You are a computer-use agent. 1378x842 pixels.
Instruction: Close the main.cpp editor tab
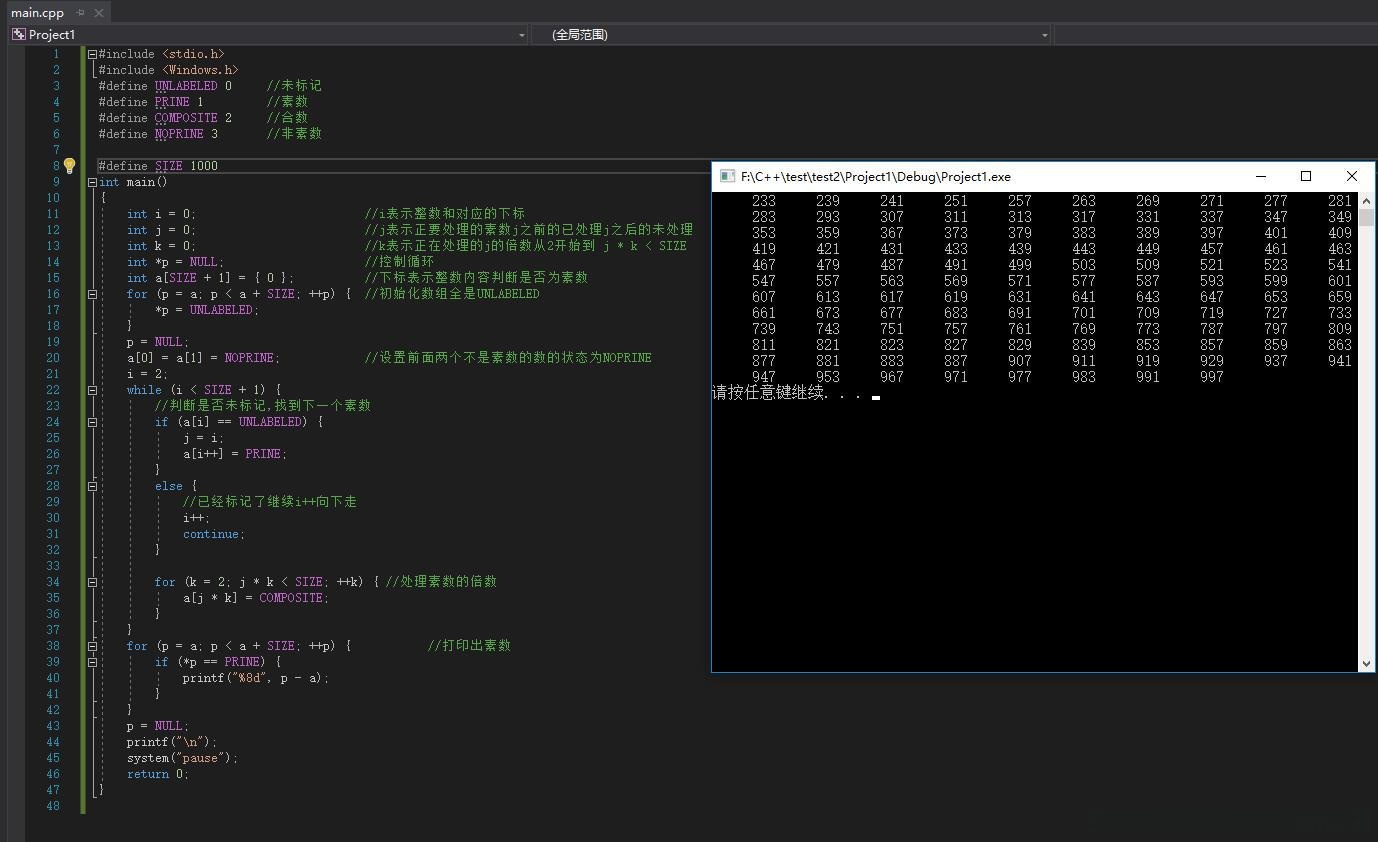tap(98, 13)
